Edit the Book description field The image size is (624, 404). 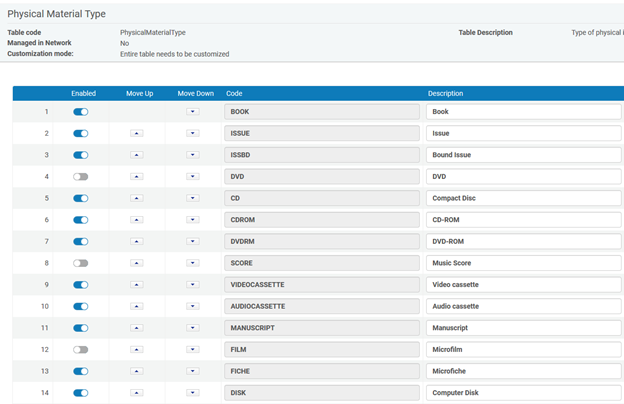(523, 112)
